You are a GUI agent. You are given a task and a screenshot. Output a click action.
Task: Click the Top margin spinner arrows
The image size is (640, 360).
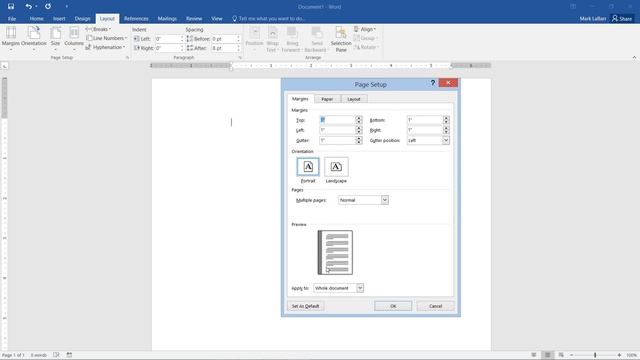(359, 120)
